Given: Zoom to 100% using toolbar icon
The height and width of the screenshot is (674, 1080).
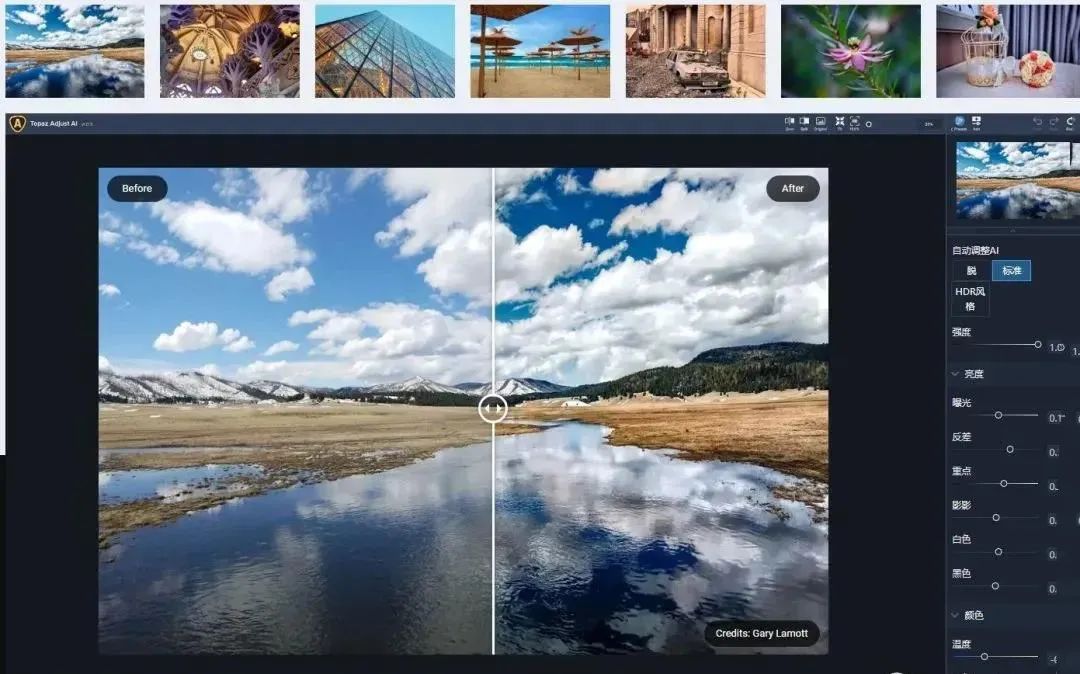Looking at the screenshot, I should click(855, 123).
